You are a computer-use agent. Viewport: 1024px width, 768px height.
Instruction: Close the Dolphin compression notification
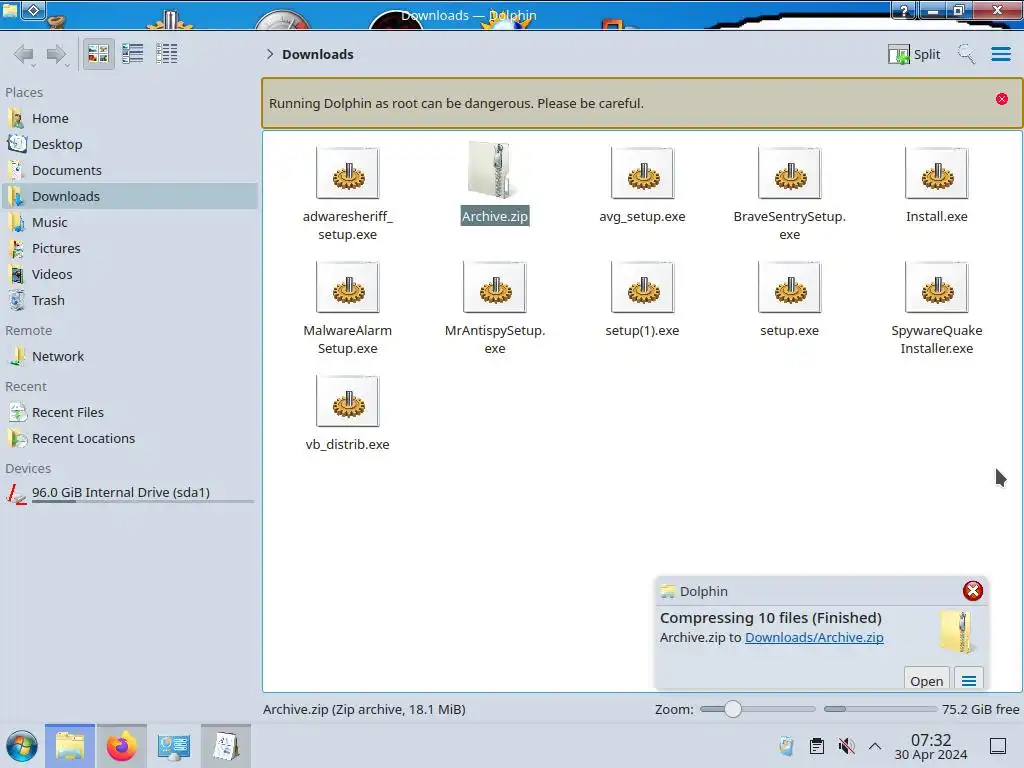[972, 591]
